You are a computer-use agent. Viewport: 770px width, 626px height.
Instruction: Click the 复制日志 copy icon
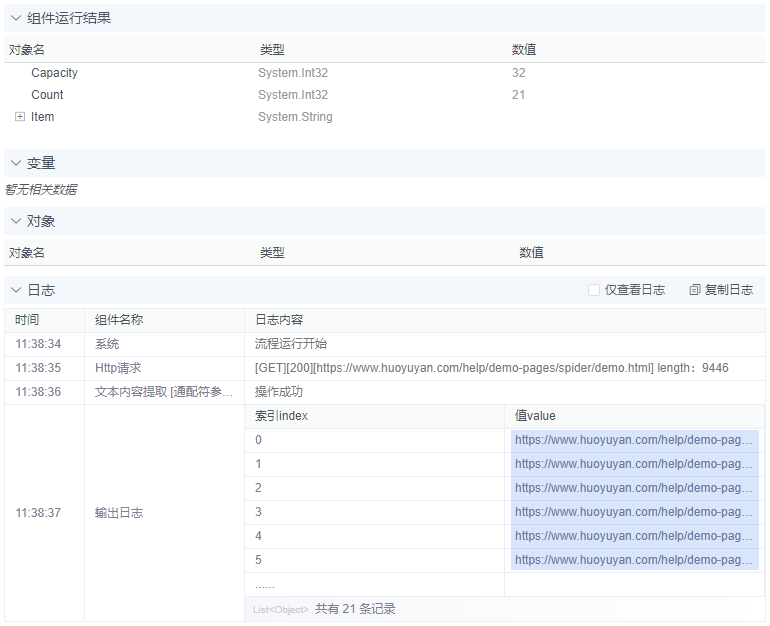click(695, 290)
